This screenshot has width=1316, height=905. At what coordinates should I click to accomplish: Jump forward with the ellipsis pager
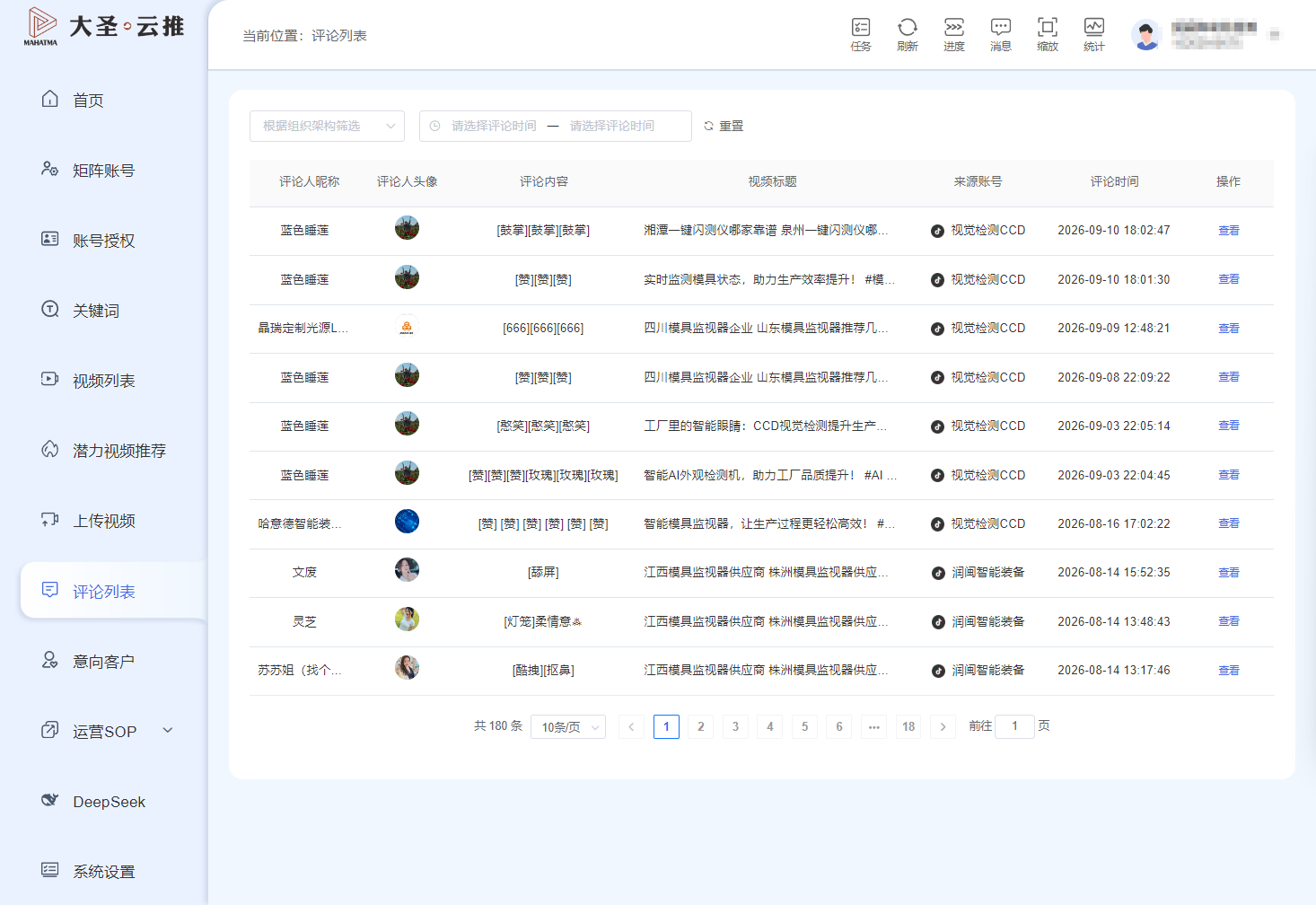pos(874,726)
